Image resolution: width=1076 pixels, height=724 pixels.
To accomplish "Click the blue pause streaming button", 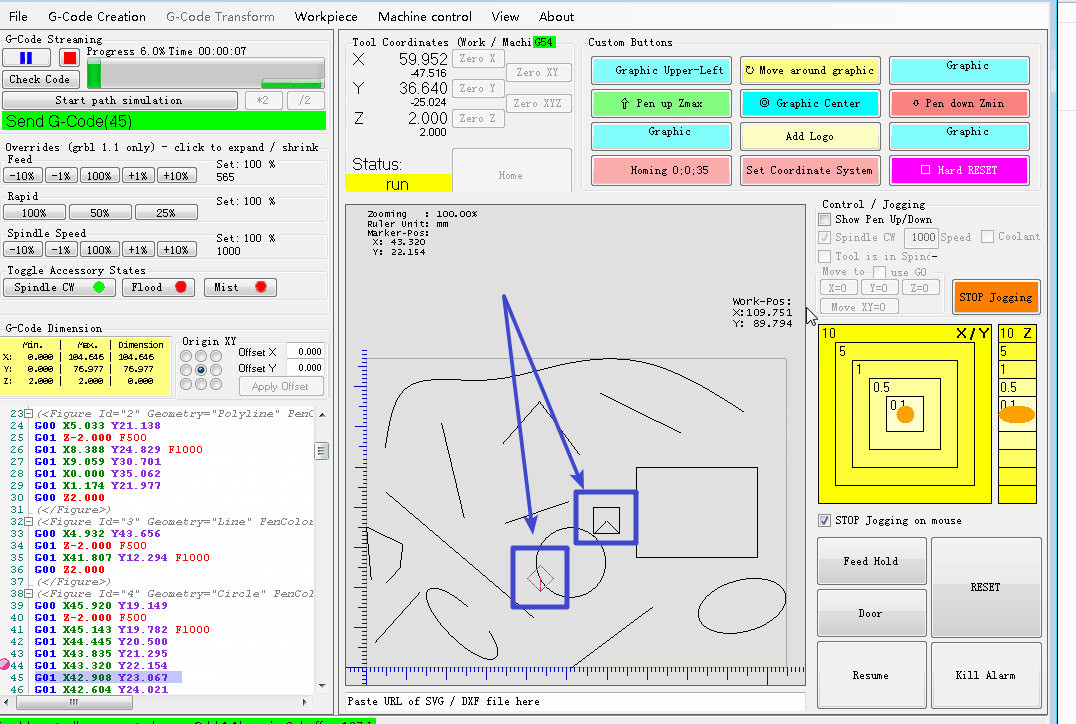I will pyautogui.click(x=26, y=58).
